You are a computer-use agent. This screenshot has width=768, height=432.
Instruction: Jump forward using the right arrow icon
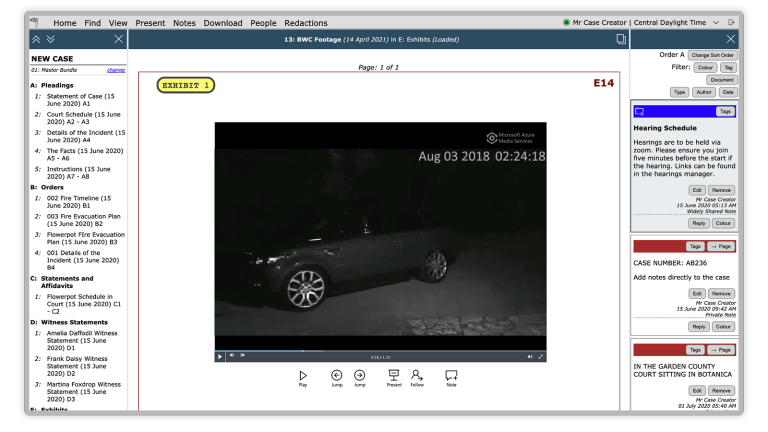pyautogui.click(x=360, y=375)
